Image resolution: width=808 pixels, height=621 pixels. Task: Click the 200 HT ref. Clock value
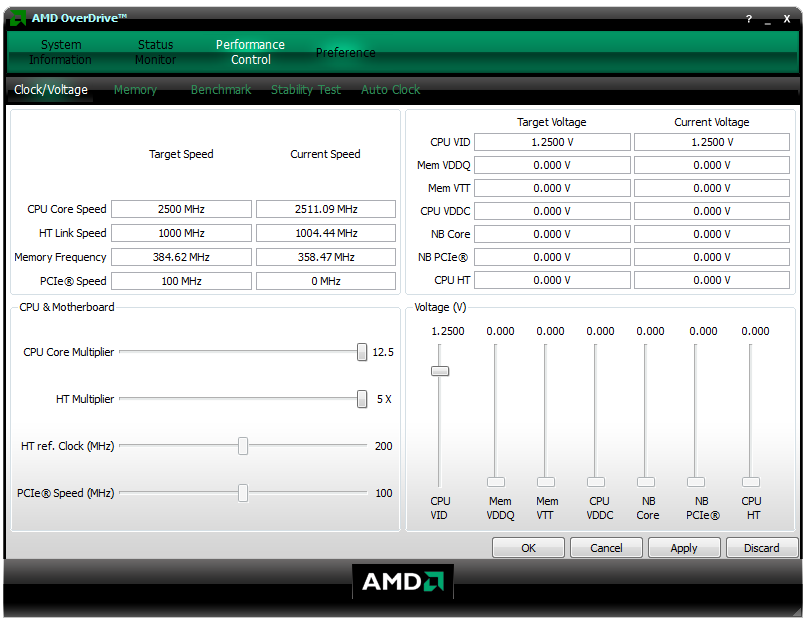pyautogui.click(x=383, y=446)
